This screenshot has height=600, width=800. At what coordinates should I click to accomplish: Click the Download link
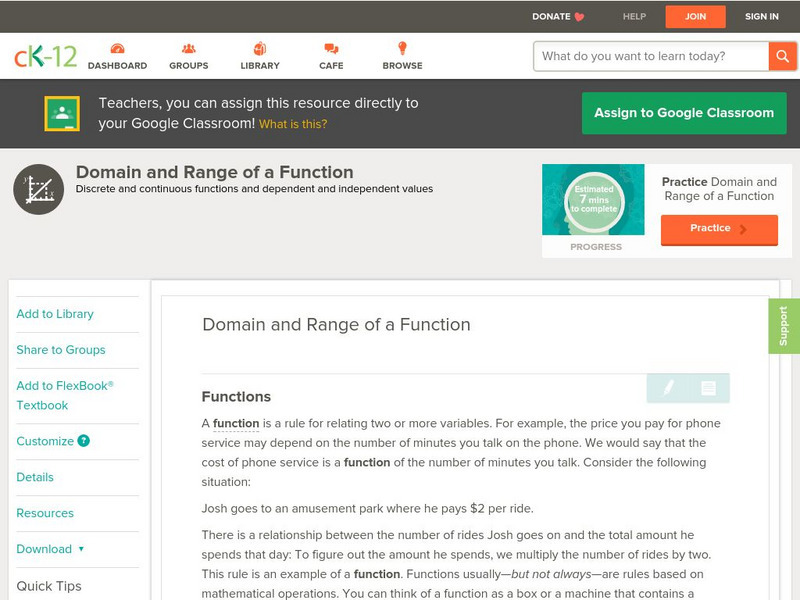[x=44, y=549]
